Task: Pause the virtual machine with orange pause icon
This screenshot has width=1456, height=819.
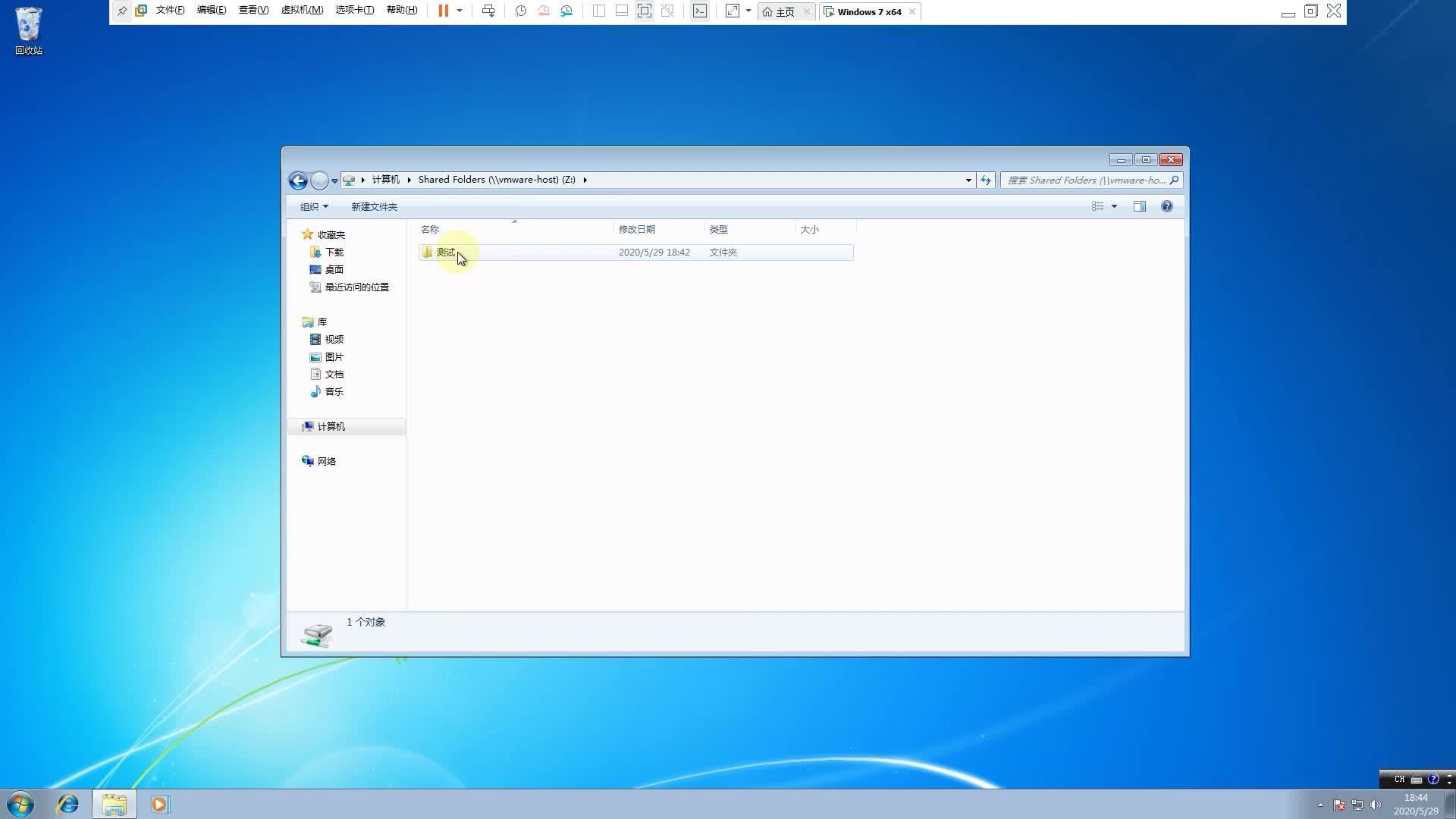Action: (444, 11)
